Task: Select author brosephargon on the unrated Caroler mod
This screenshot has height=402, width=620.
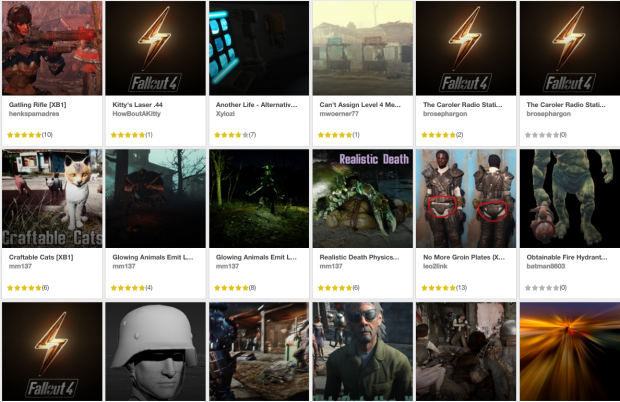Action: (x=548, y=114)
